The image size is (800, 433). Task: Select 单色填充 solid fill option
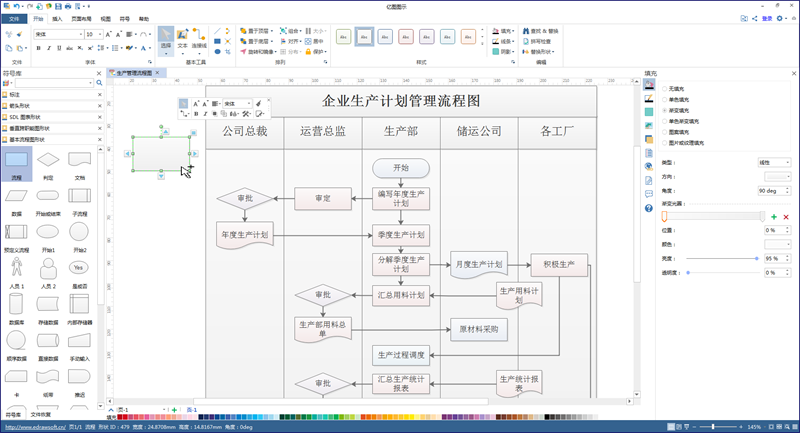tap(676, 99)
